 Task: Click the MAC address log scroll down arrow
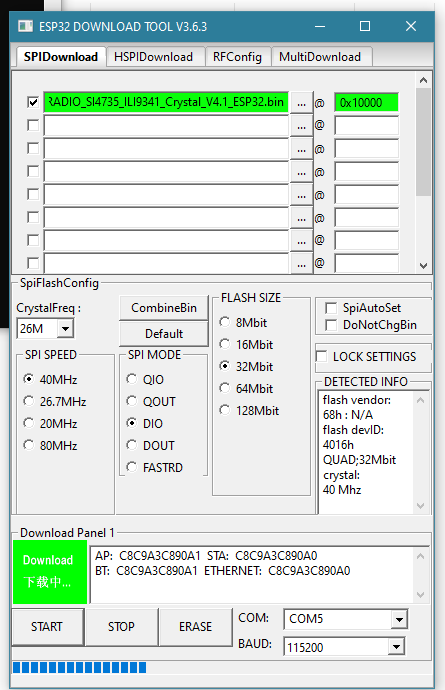click(x=420, y=595)
